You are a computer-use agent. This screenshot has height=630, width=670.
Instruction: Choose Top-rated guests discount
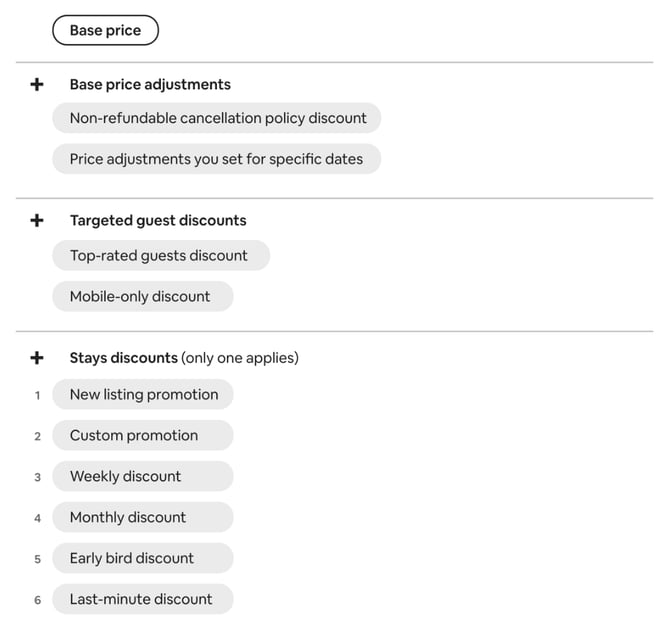coord(161,256)
